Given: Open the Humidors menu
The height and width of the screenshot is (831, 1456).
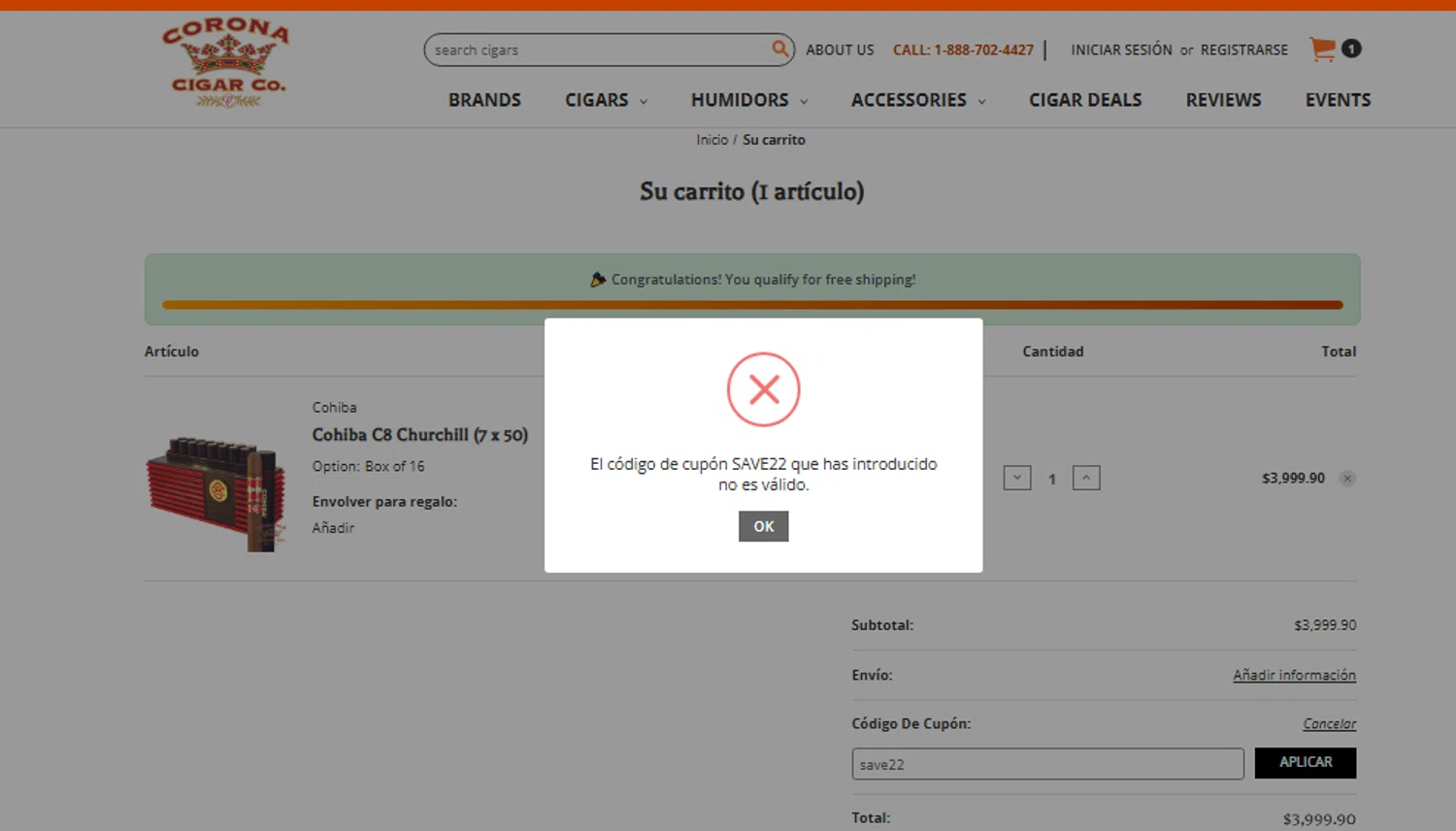Looking at the screenshot, I should tap(740, 100).
